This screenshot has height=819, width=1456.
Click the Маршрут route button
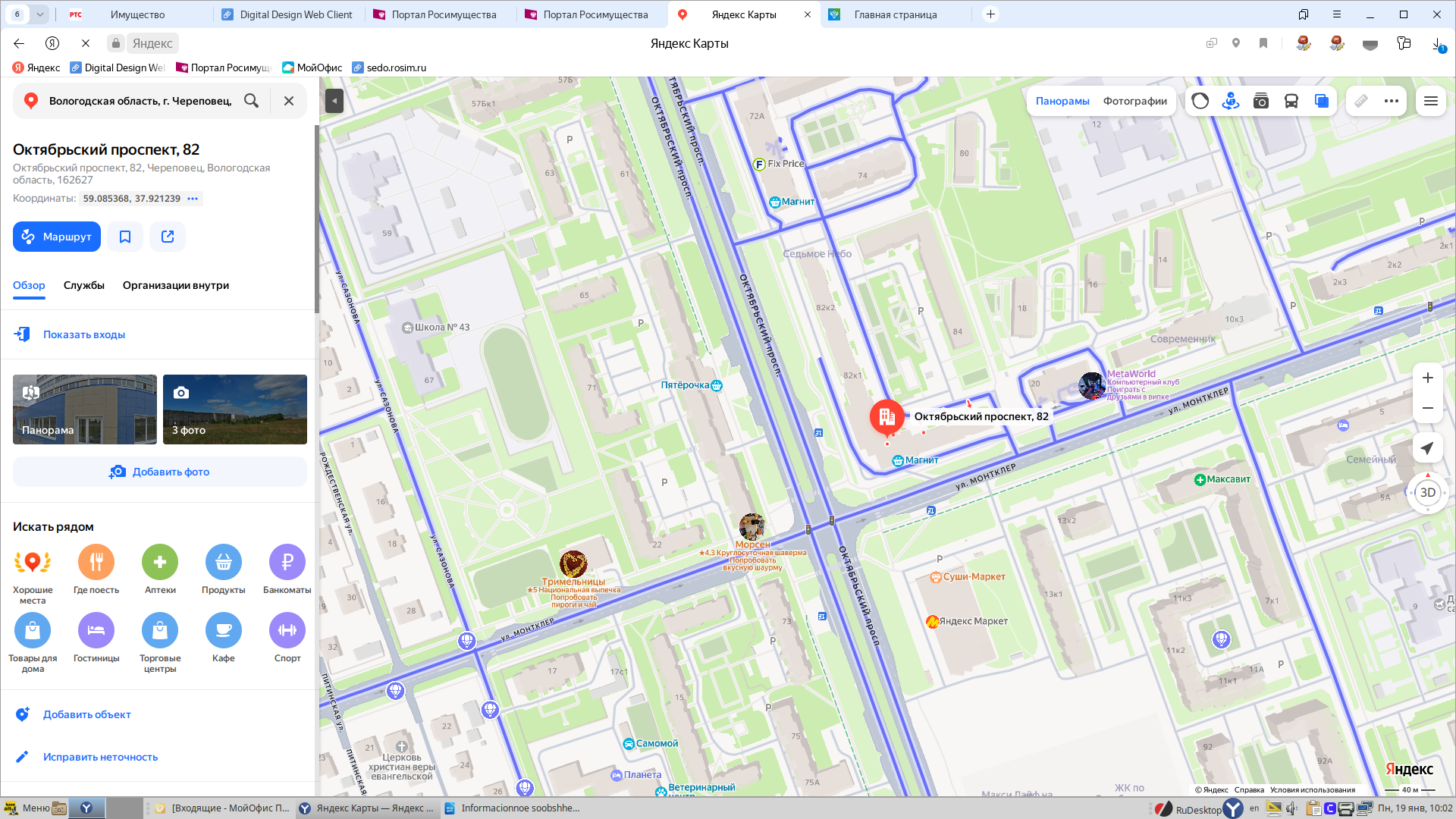tap(57, 237)
